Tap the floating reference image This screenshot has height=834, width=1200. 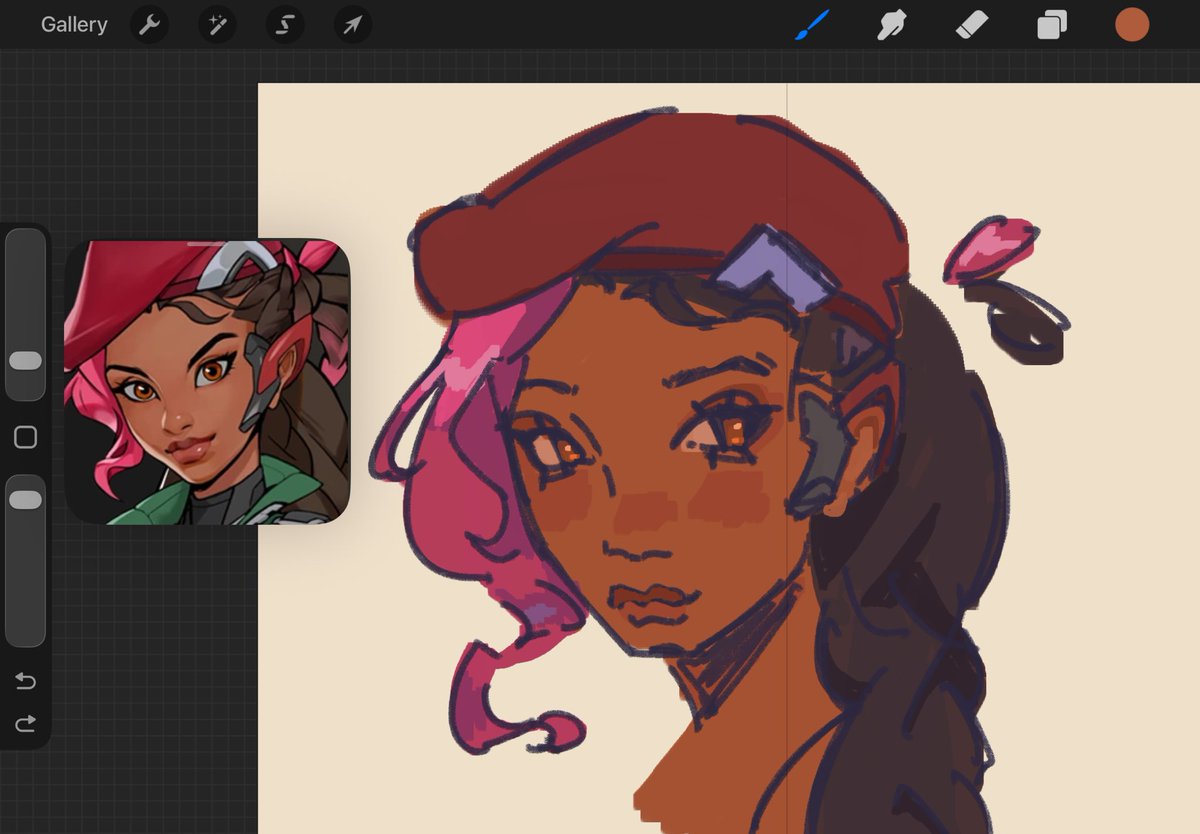click(207, 381)
